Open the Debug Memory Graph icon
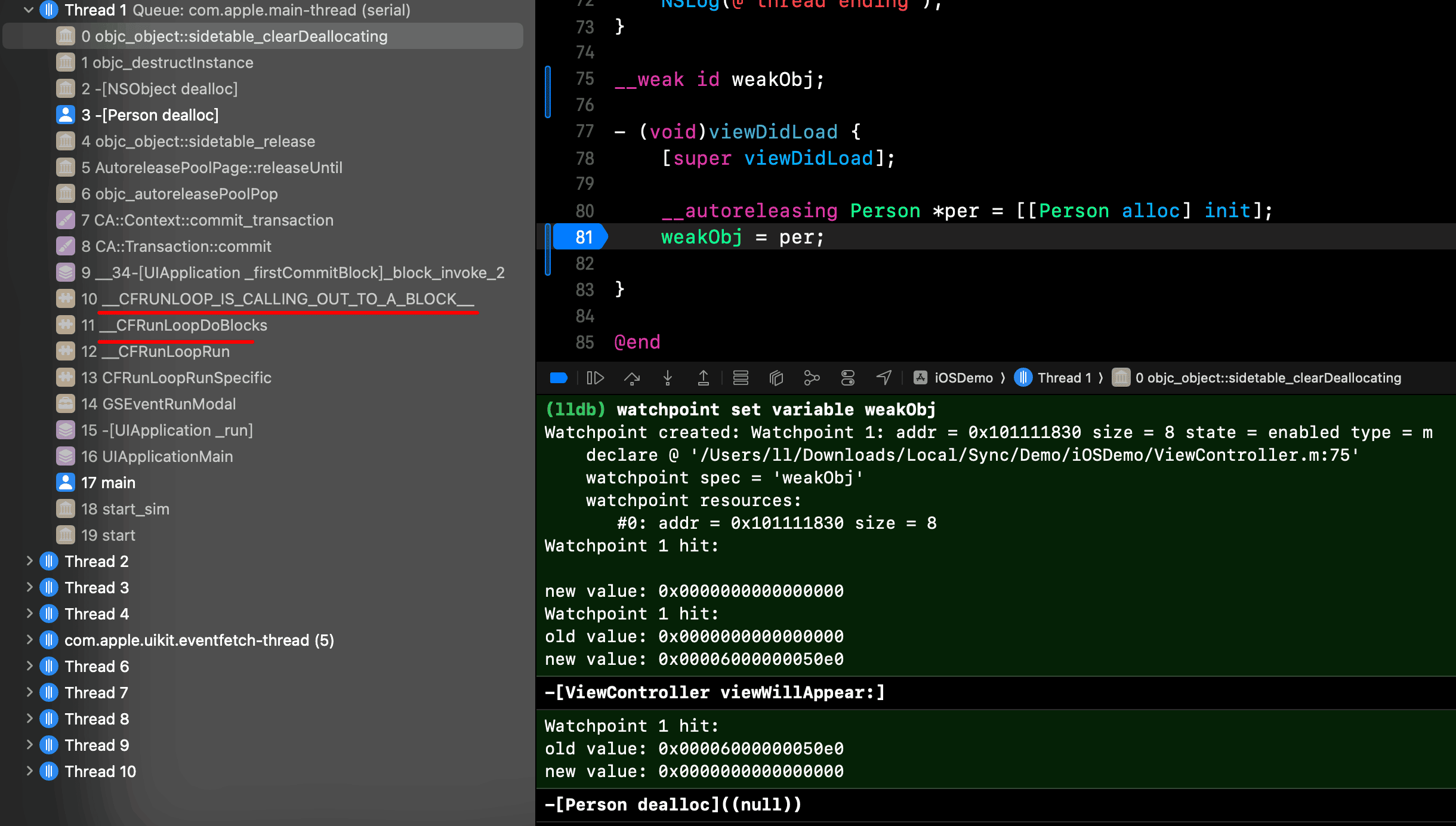This screenshot has width=1456, height=826. (x=812, y=378)
